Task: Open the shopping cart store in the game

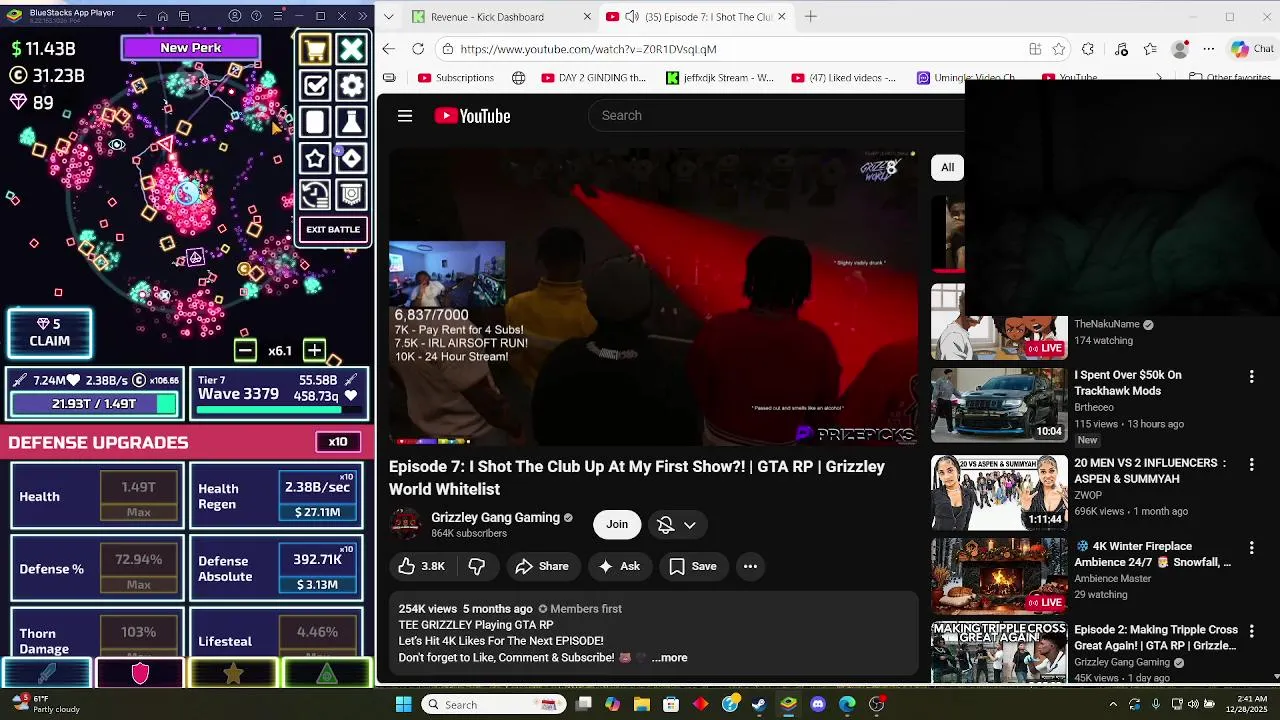Action: (315, 49)
